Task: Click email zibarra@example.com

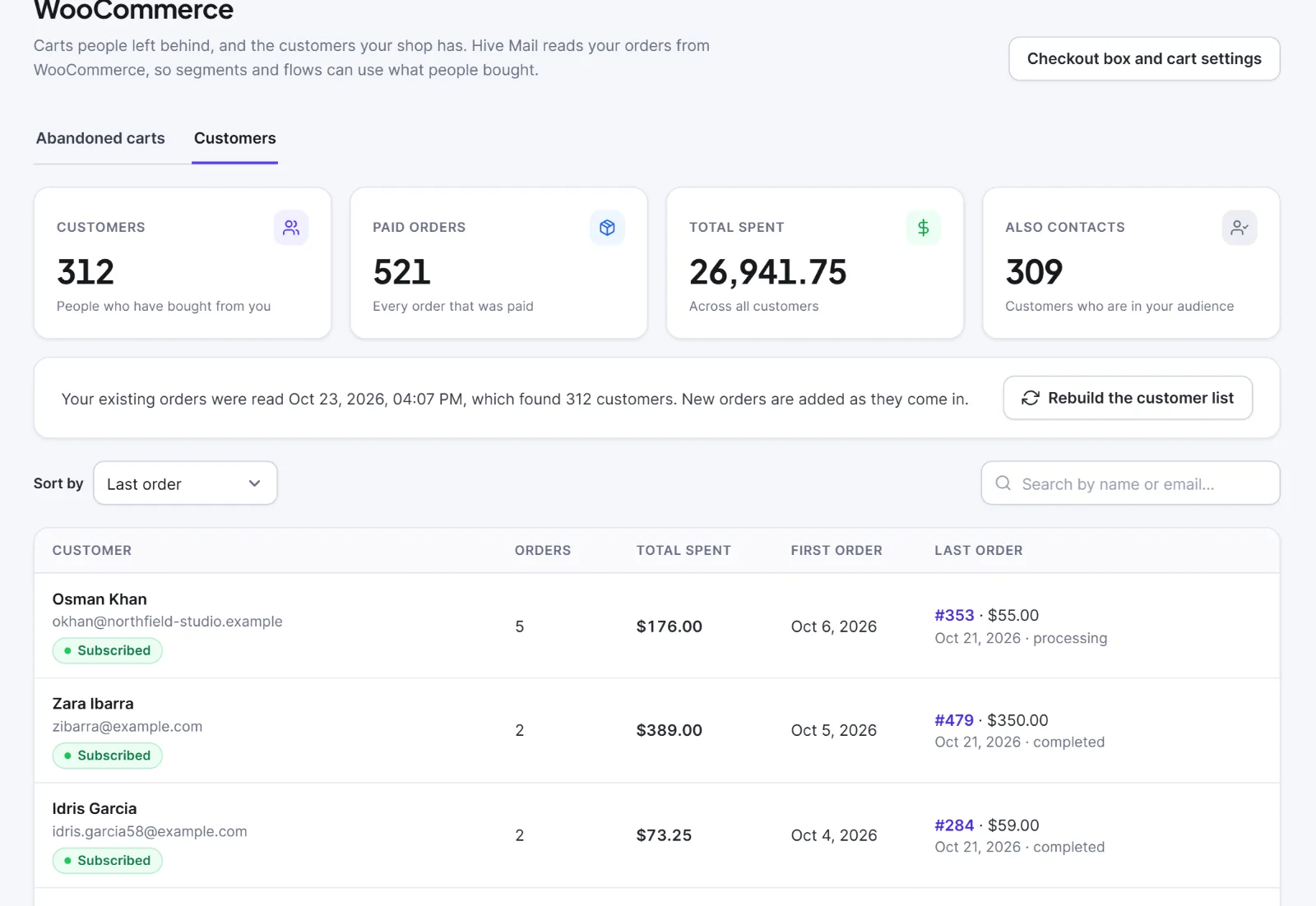Action: 127,727
